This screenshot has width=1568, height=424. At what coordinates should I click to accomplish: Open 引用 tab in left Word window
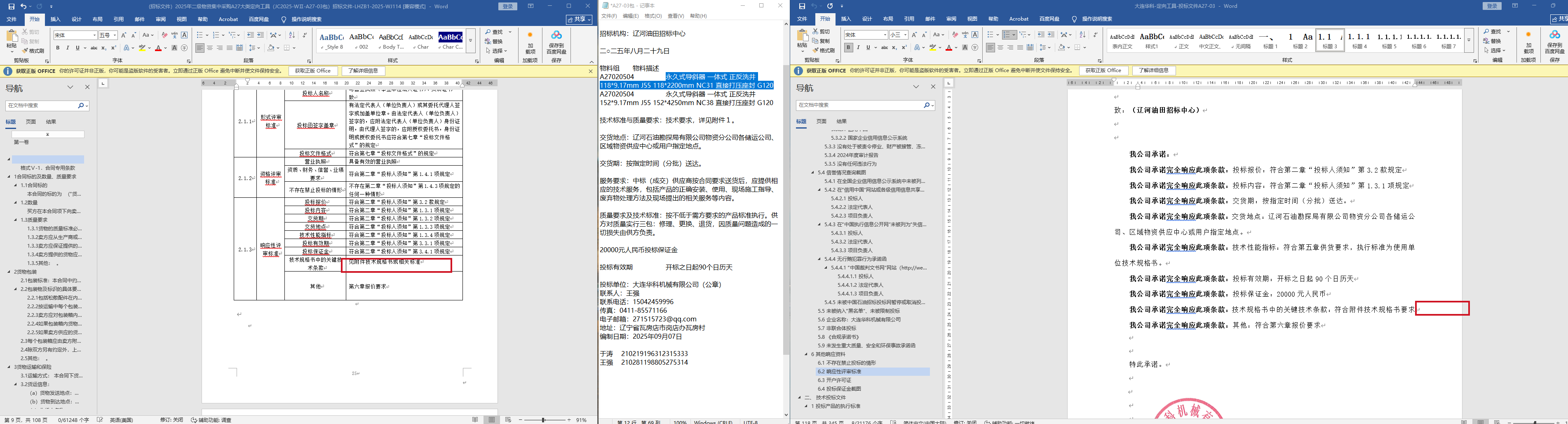coord(118,19)
